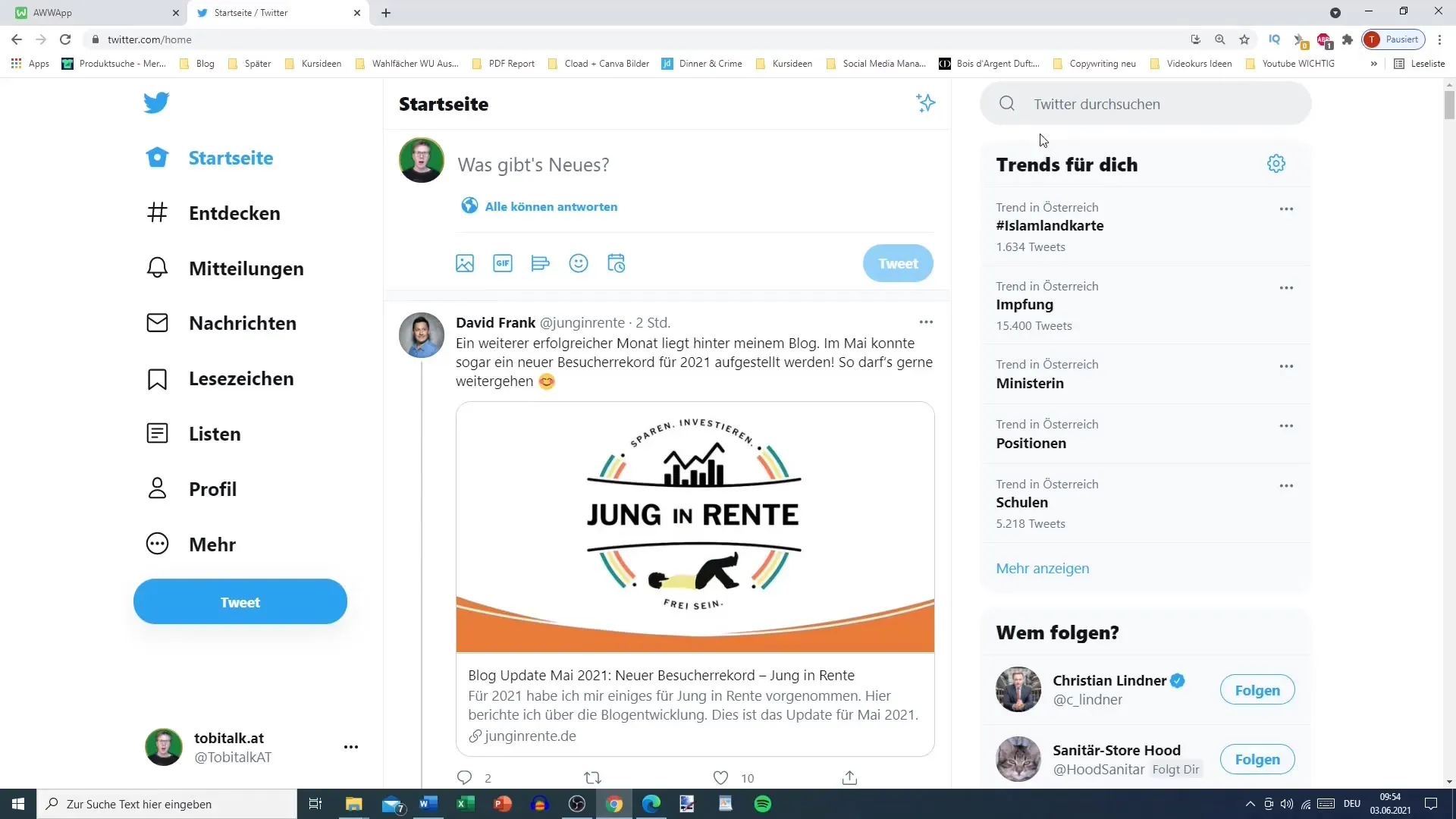Open Mitteilungen in the sidebar
1456x819 pixels.
[x=224, y=268]
